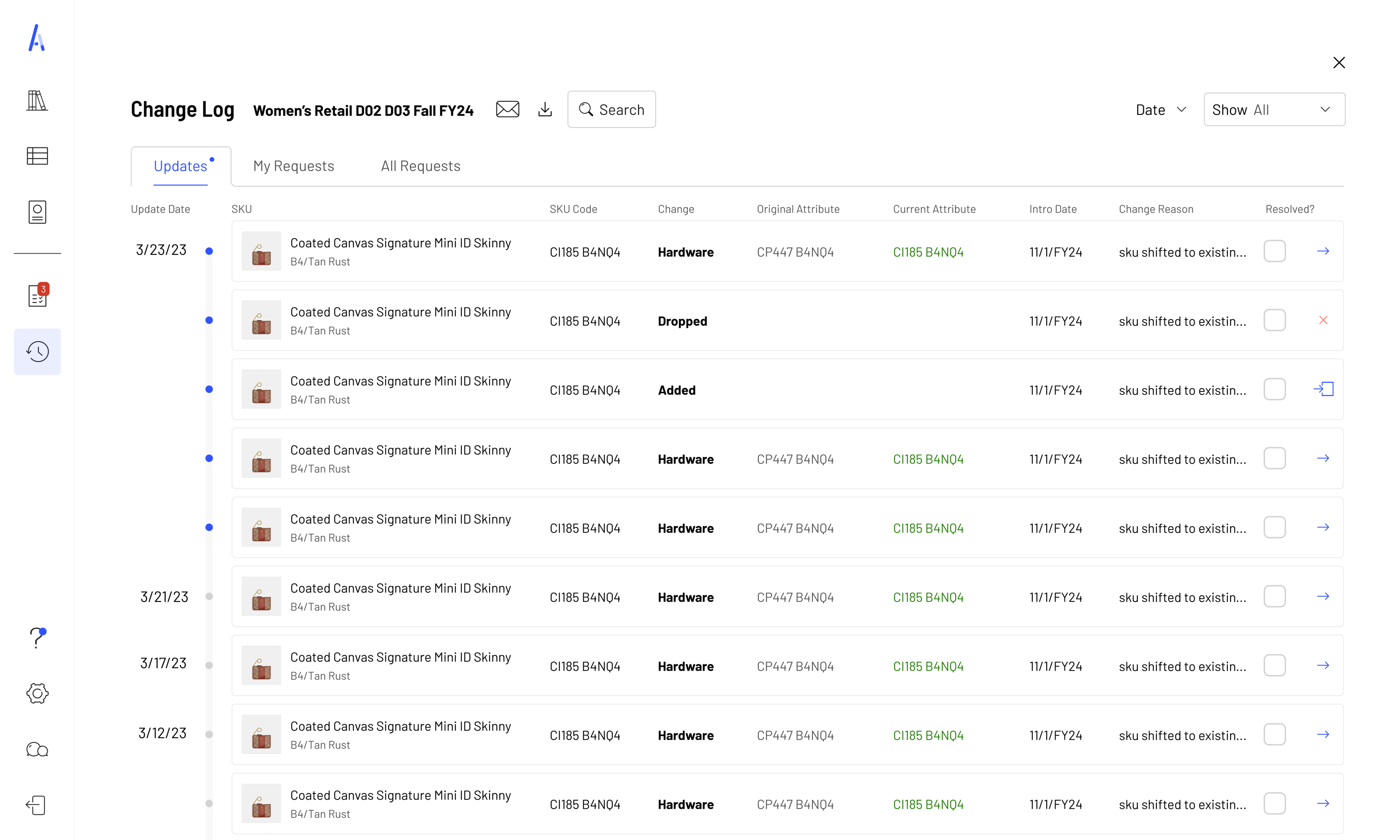Mark the Dropped row as resolved
This screenshot has height=840, width=1400.
click(x=1274, y=321)
